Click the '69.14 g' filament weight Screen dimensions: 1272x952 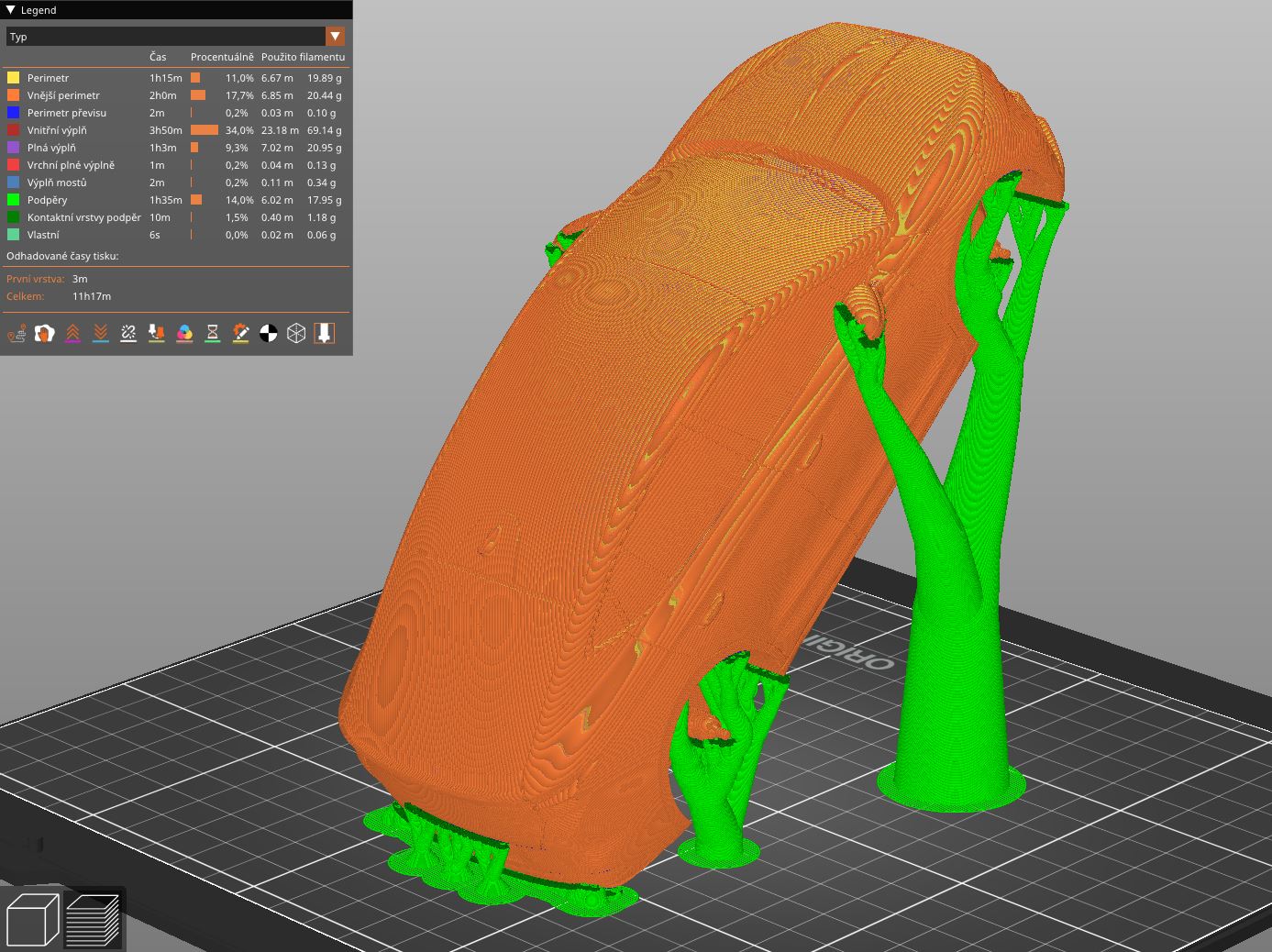pos(325,130)
